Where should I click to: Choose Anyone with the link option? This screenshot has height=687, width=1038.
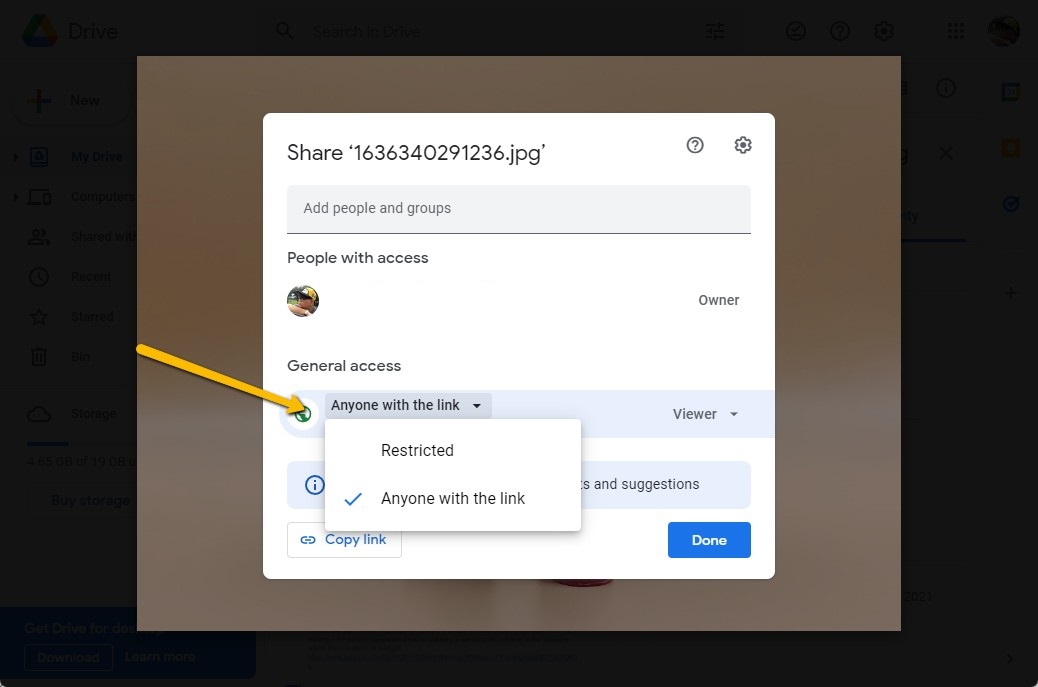pyautogui.click(x=453, y=498)
